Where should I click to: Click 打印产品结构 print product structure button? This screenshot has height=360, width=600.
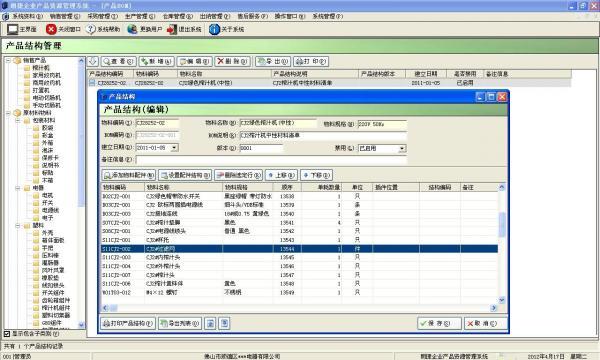pyautogui.click(x=128, y=323)
